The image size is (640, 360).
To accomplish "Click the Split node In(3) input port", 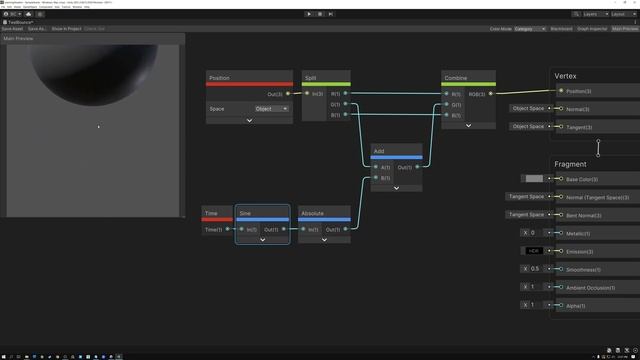I will pyautogui.click(x=307, y=93).
